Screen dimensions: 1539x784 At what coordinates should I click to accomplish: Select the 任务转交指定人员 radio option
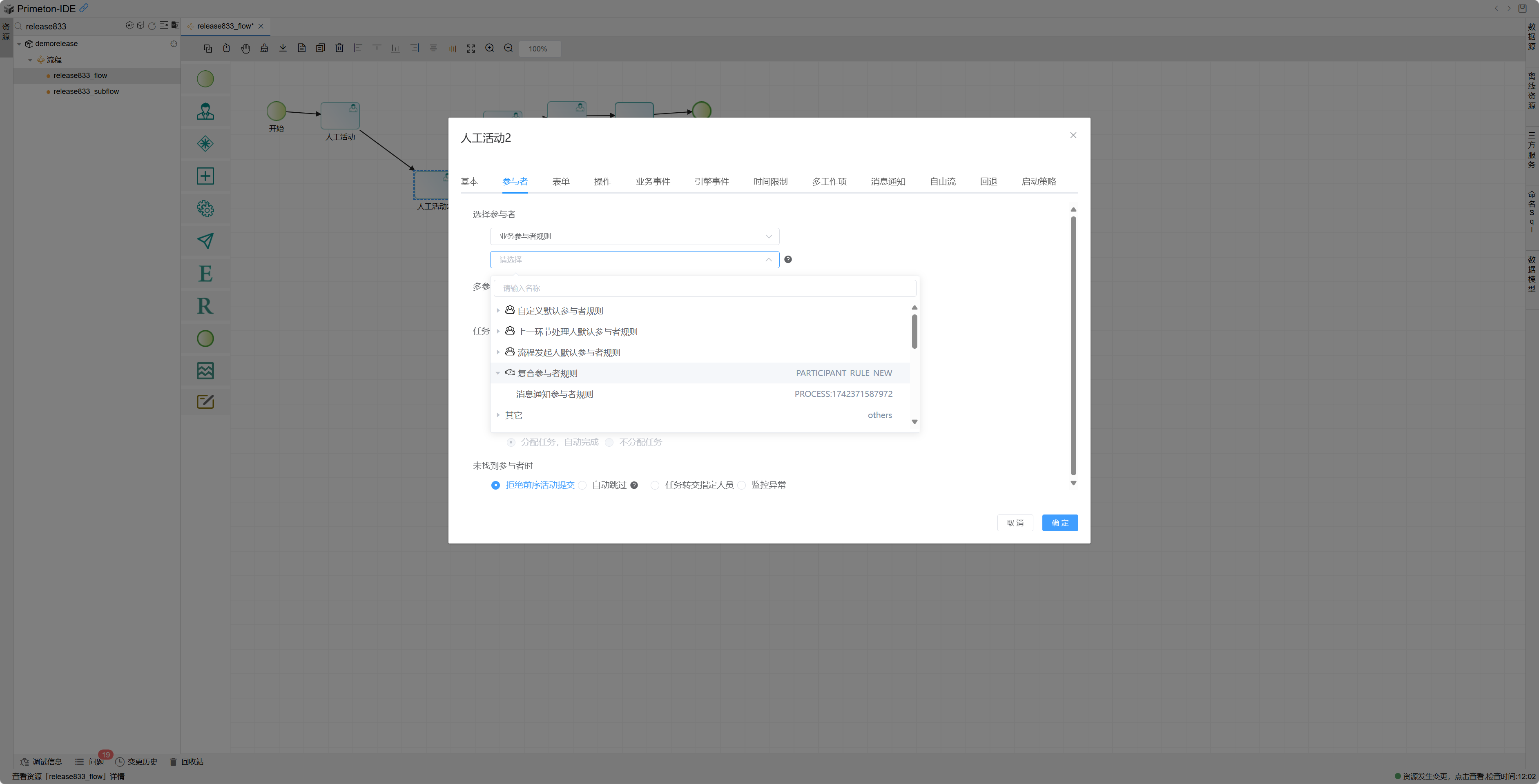[656, 485]
